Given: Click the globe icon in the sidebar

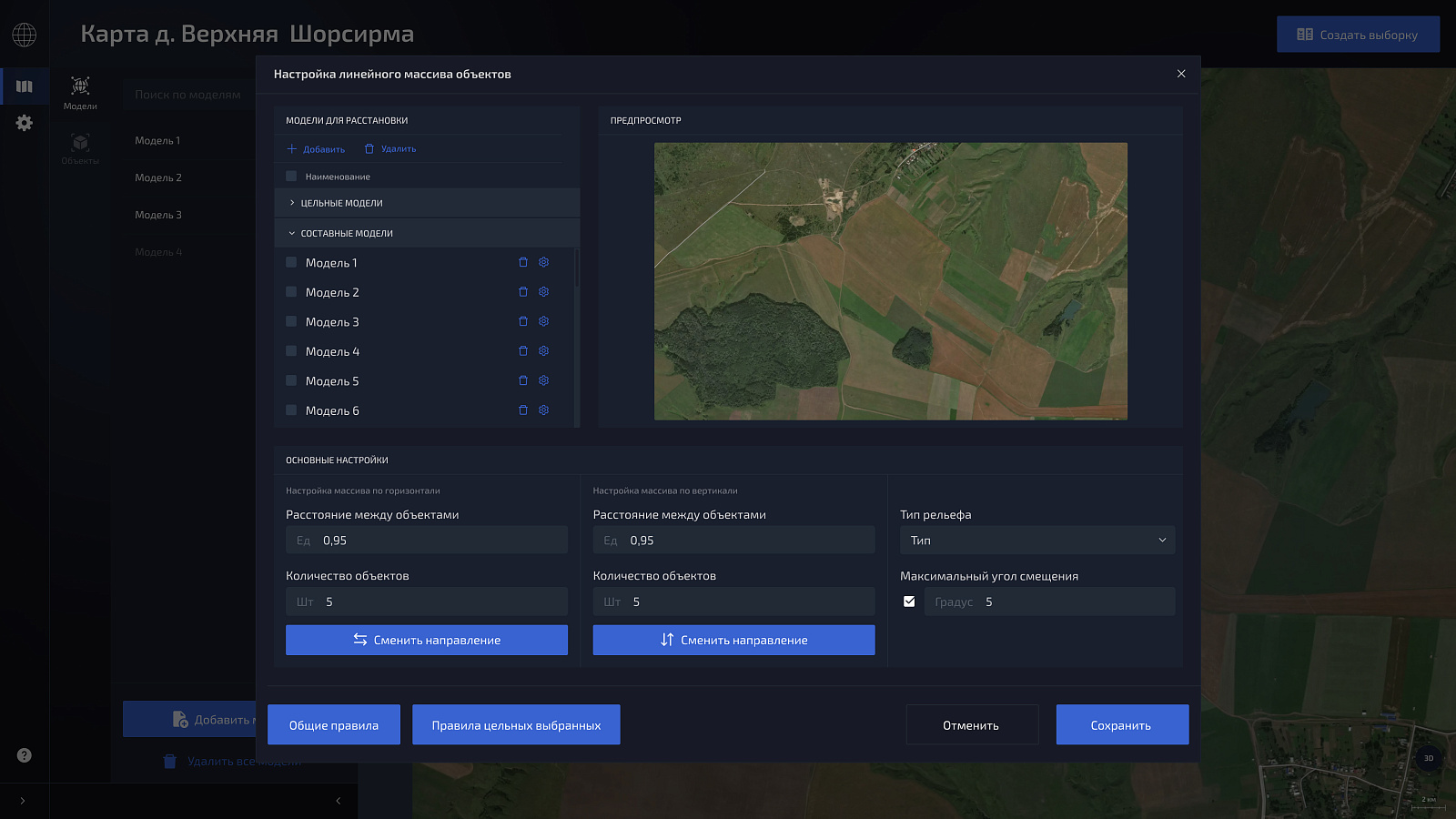Looking at the screenshot, I should click(25, 35).
